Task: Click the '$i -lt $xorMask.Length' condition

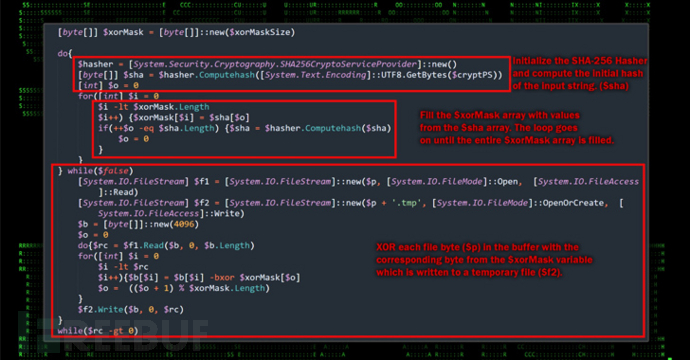Action: pos(154,107)
